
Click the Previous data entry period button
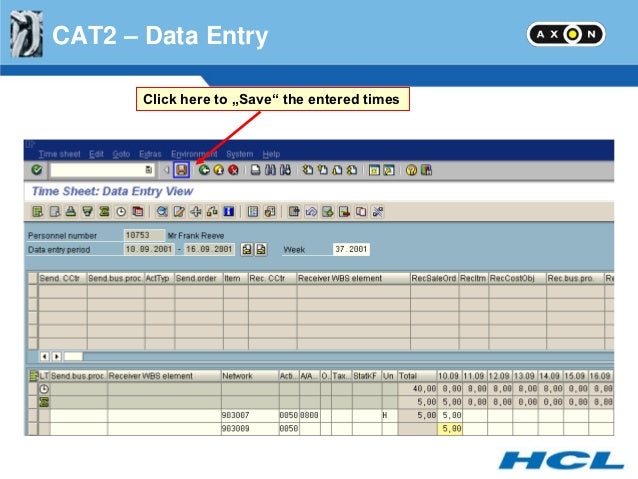(247, 249)
